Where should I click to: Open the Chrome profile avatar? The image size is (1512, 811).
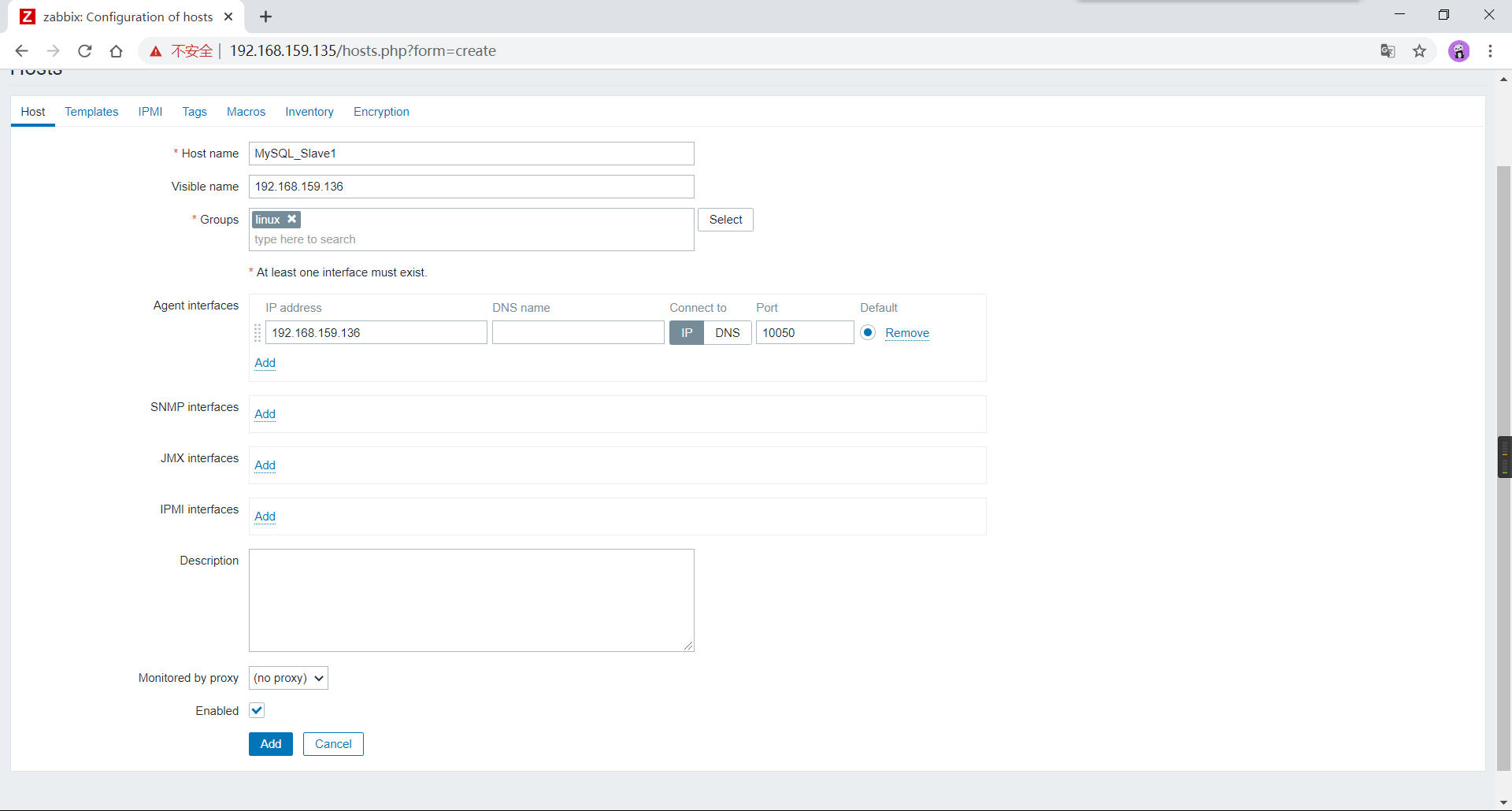[1458, 51]
